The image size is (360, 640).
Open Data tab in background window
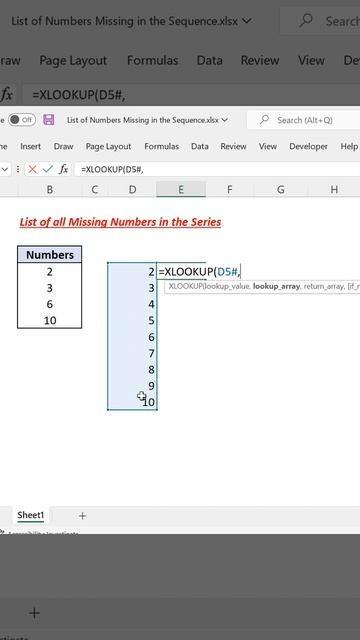click(x=209, y=60)
